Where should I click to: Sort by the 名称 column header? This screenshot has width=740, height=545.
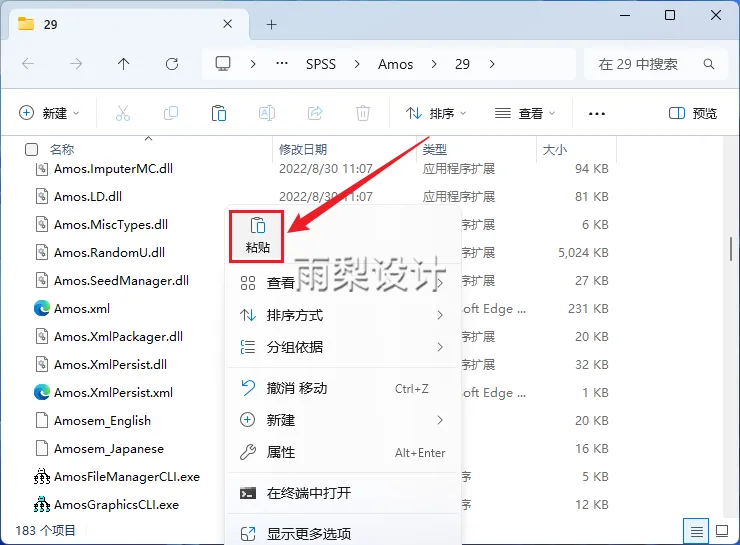coord(62,150)
